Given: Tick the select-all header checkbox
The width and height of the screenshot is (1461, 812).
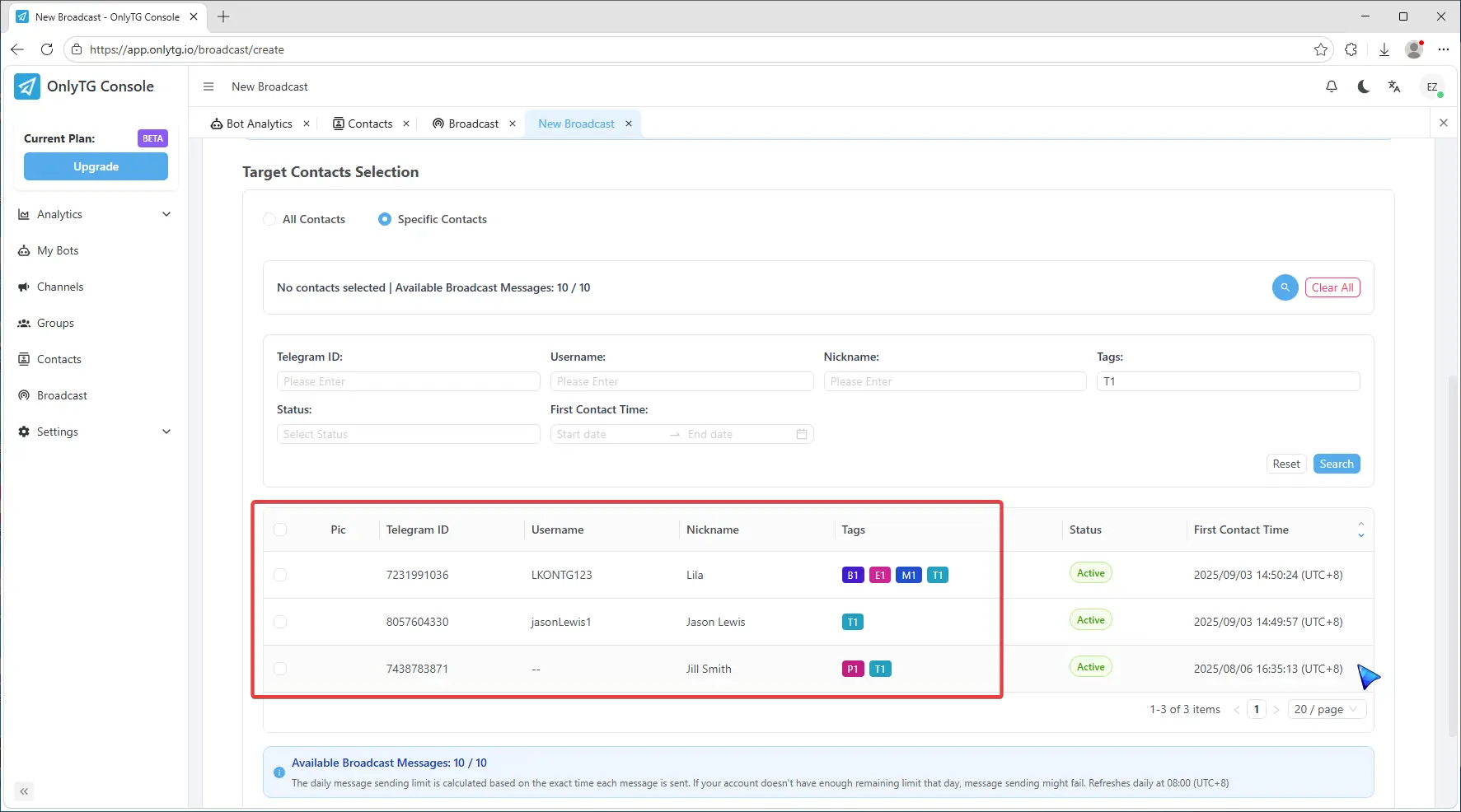Looking at the screenshot, I should pyautogui.click(x=280, y=530).
